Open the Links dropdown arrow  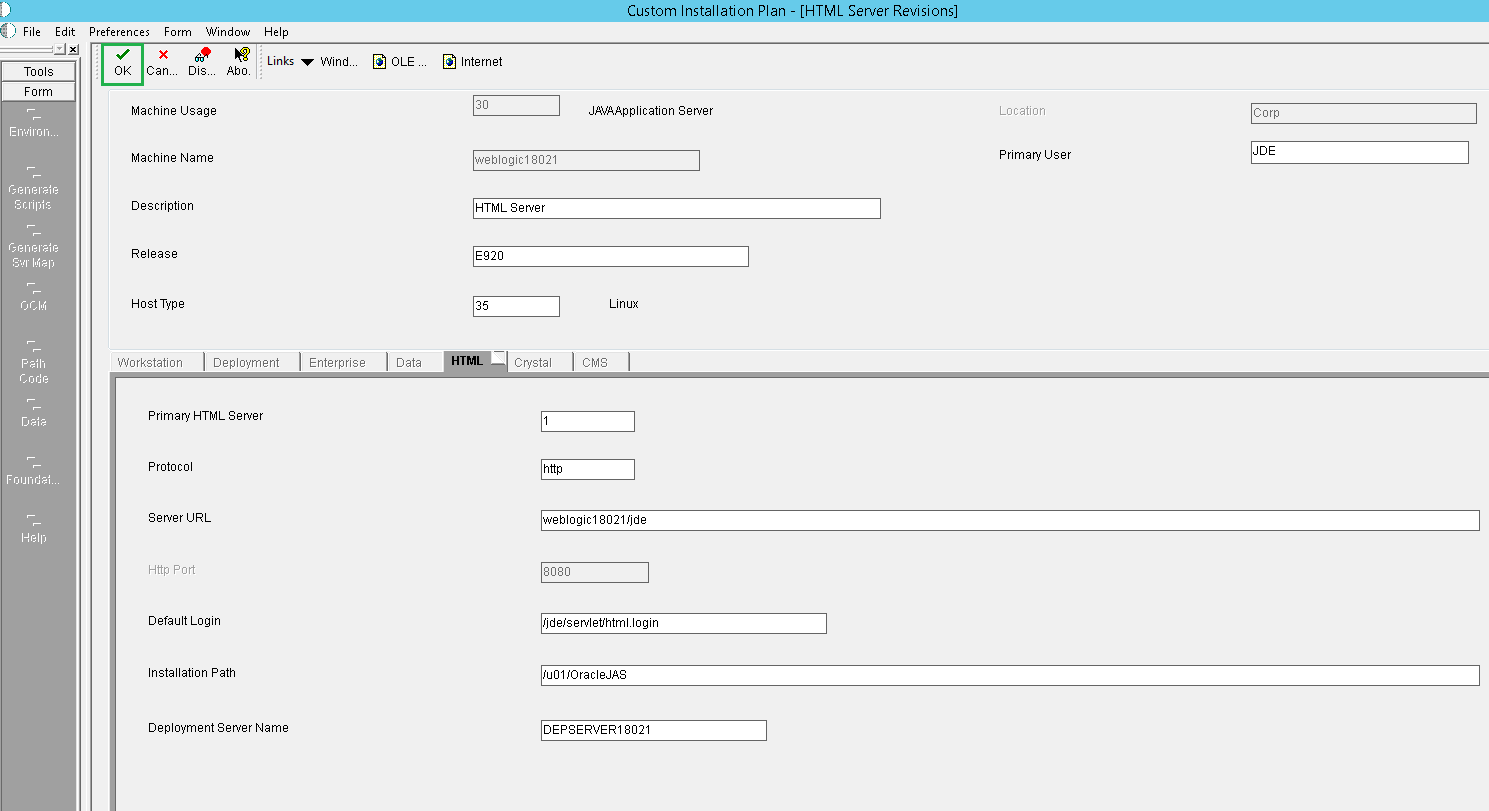point(305,61)
